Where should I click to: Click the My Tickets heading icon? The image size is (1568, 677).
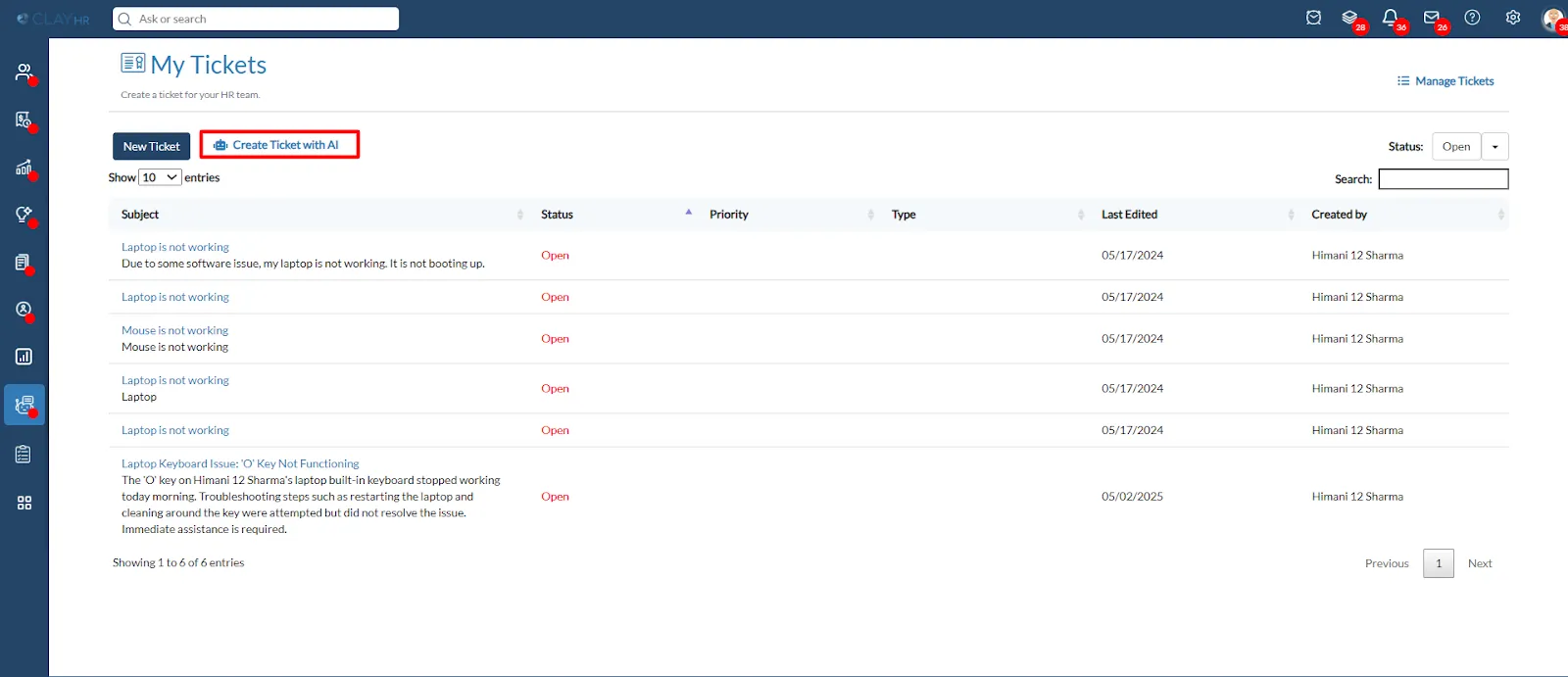coord(133,63)
